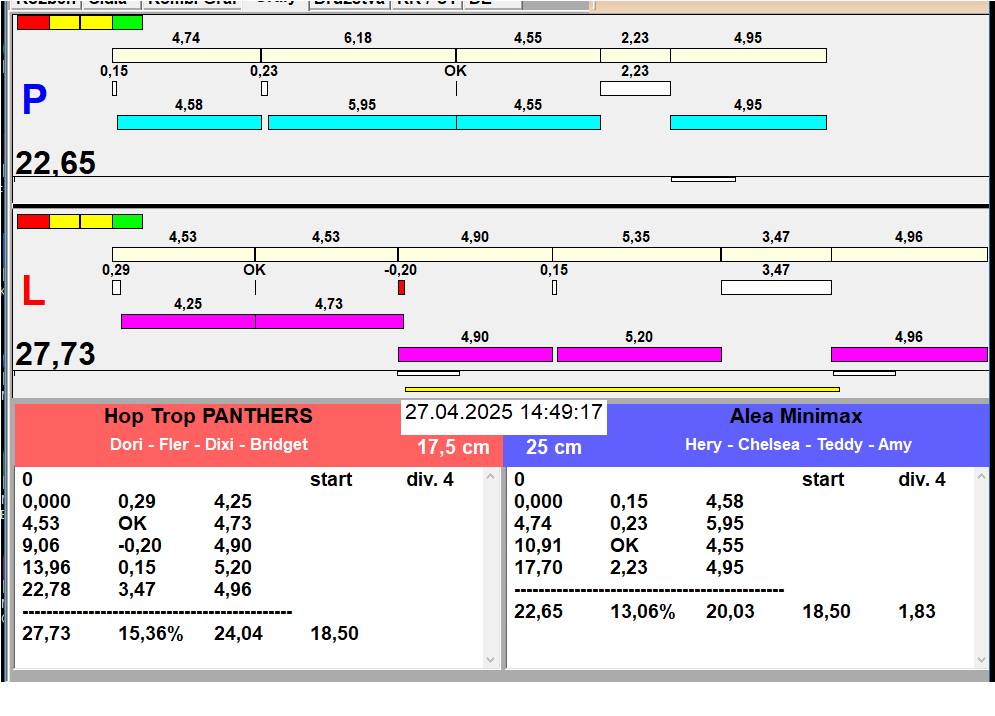The image size is (995, 716).
Task: Click the white 2,23 box in lane P
Action: click(x=635, y=88)
